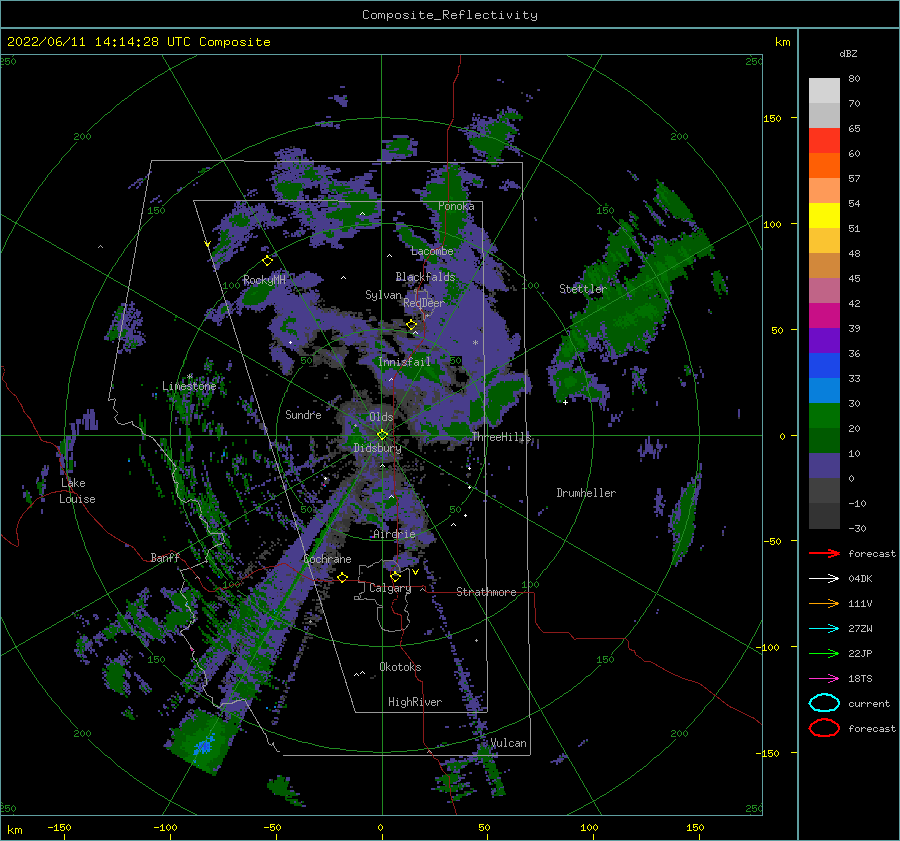Click the Innisfail city label
The image size is (900, 841).
point(404,362)
